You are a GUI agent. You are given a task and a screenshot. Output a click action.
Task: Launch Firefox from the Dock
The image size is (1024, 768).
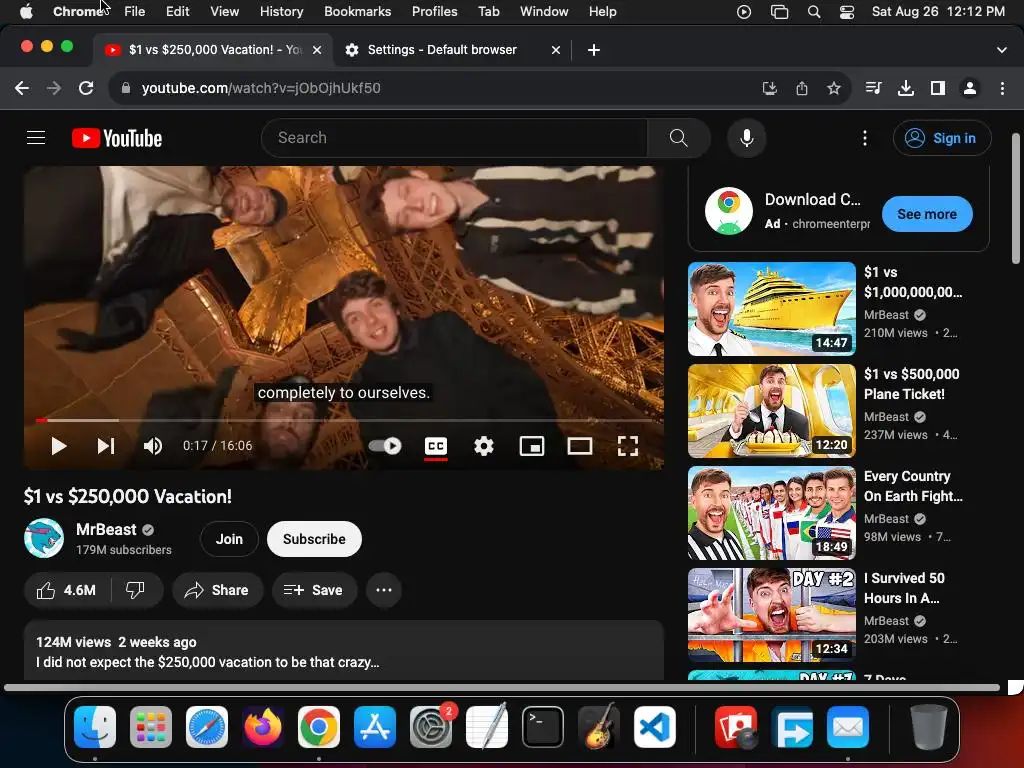point(263,727)
